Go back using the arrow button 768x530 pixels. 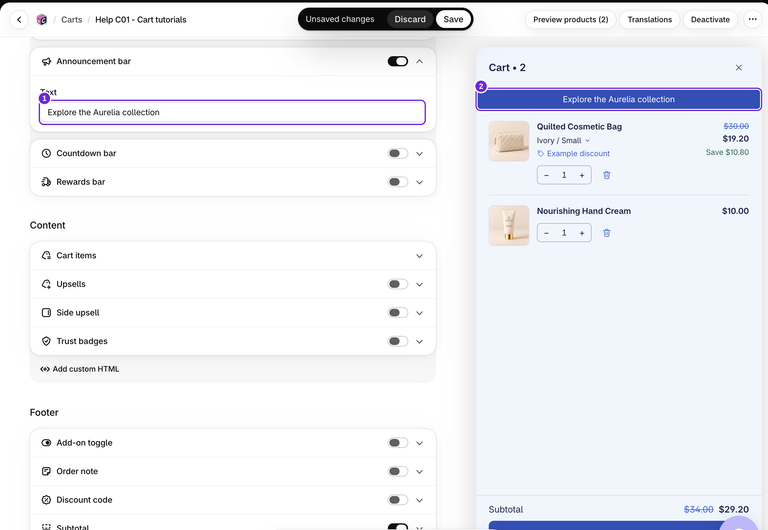click(19, 20)
